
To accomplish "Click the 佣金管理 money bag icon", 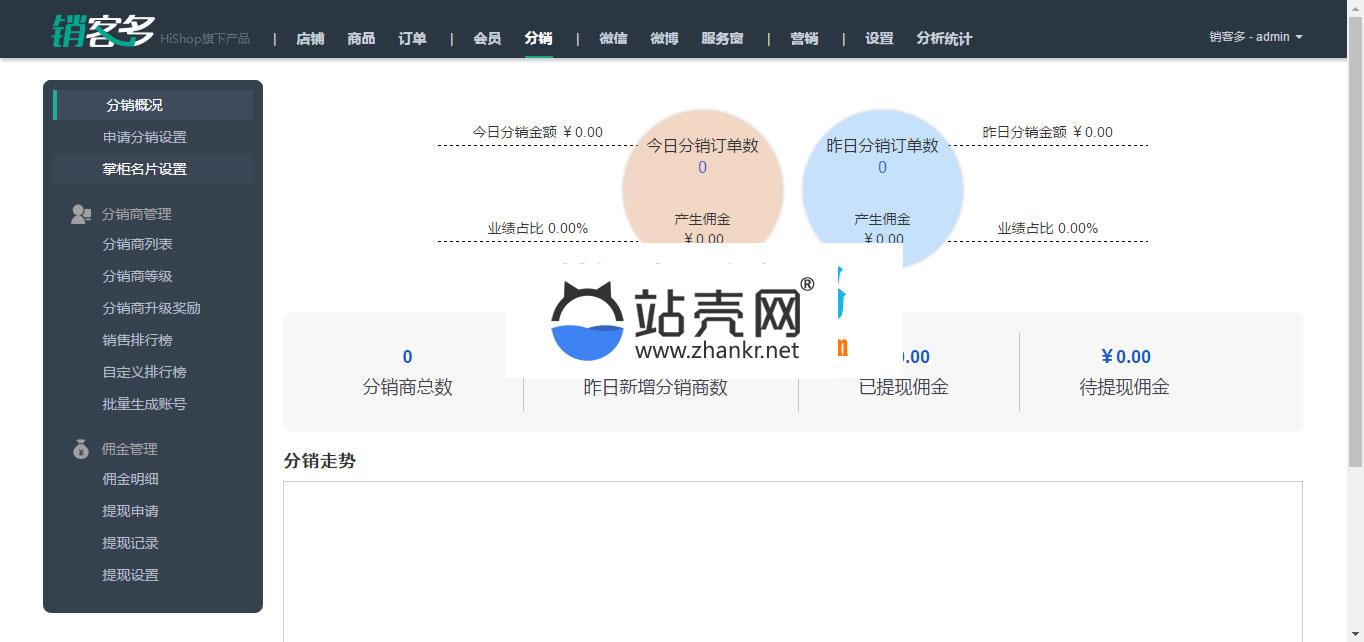I will [x=81, y=449].
